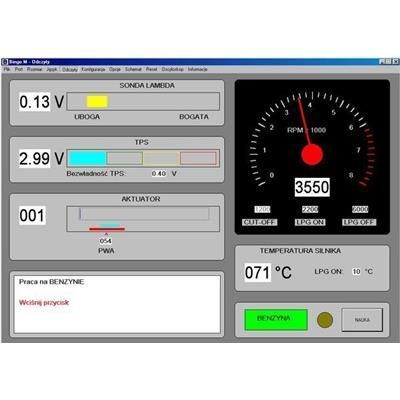The width and height of the screenshot is (400, 400).
Task: Click the LPG ON RPM value field
Action: (310, 209)
